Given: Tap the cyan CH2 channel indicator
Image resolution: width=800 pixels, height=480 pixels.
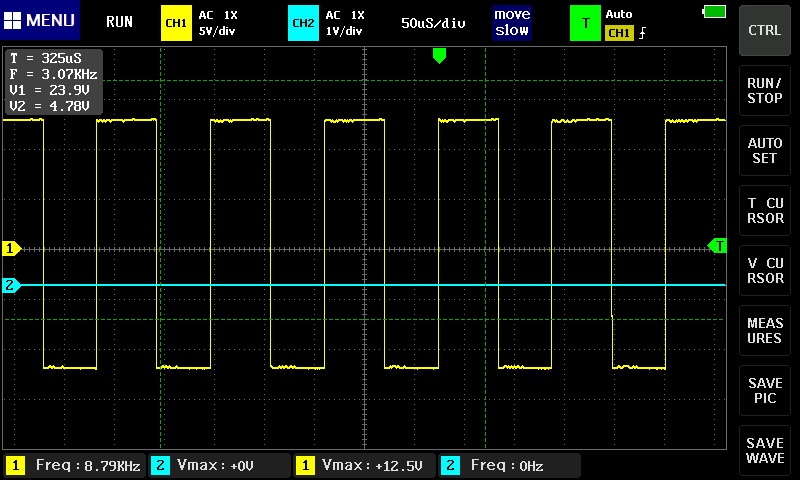Looking at the screenshot, I should point(303,22).
